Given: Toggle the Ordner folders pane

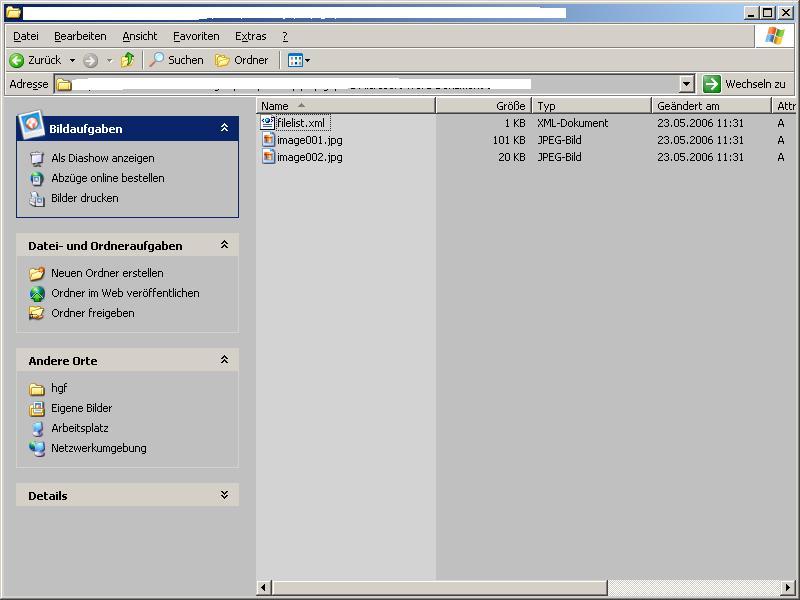Looking at the screenshot, I should tap(242, 60).
